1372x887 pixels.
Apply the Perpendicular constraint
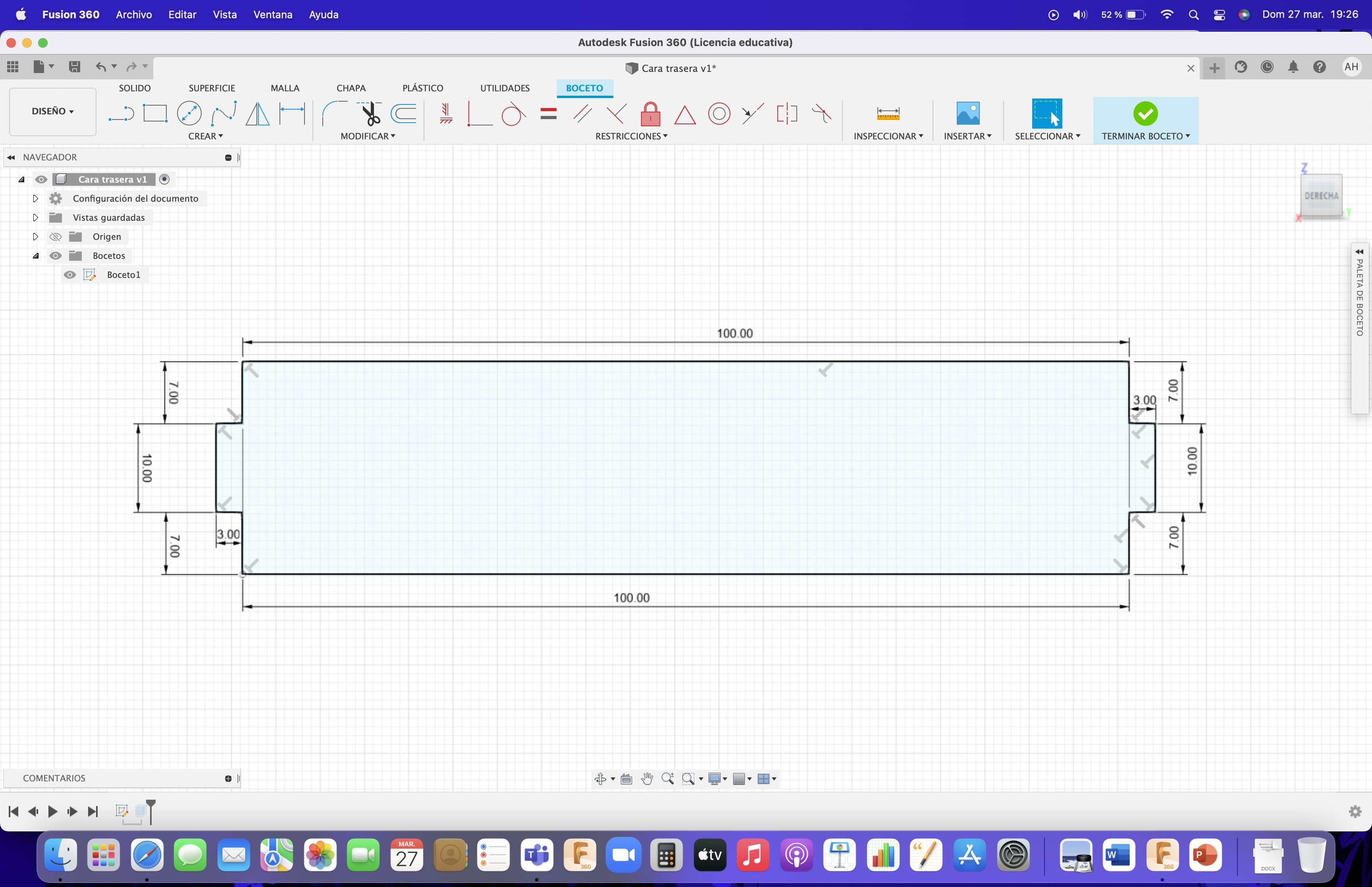pyautogui.click(x=616, y=114)
